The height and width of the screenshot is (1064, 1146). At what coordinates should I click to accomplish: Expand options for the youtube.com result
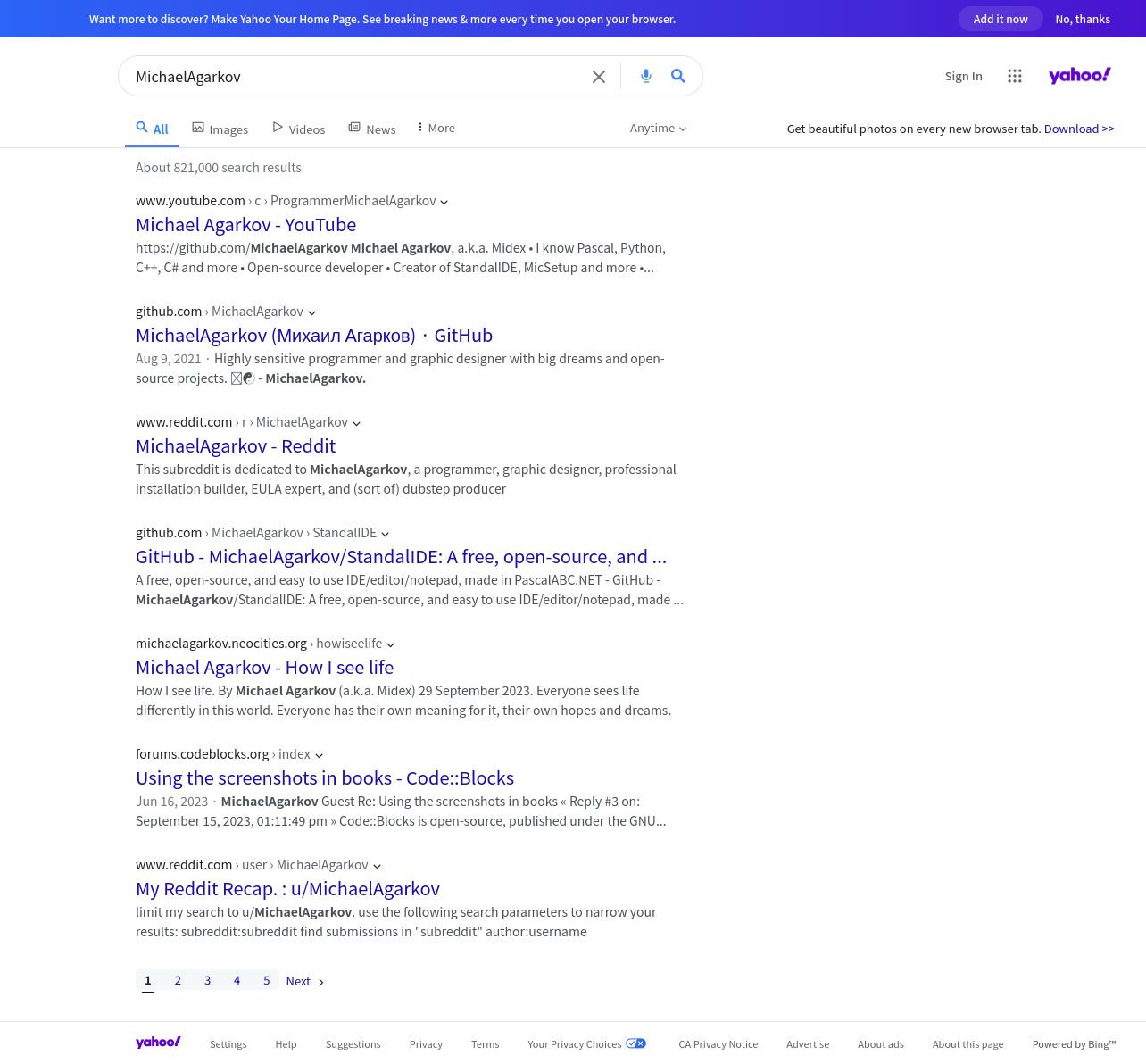tap(444, 202)
